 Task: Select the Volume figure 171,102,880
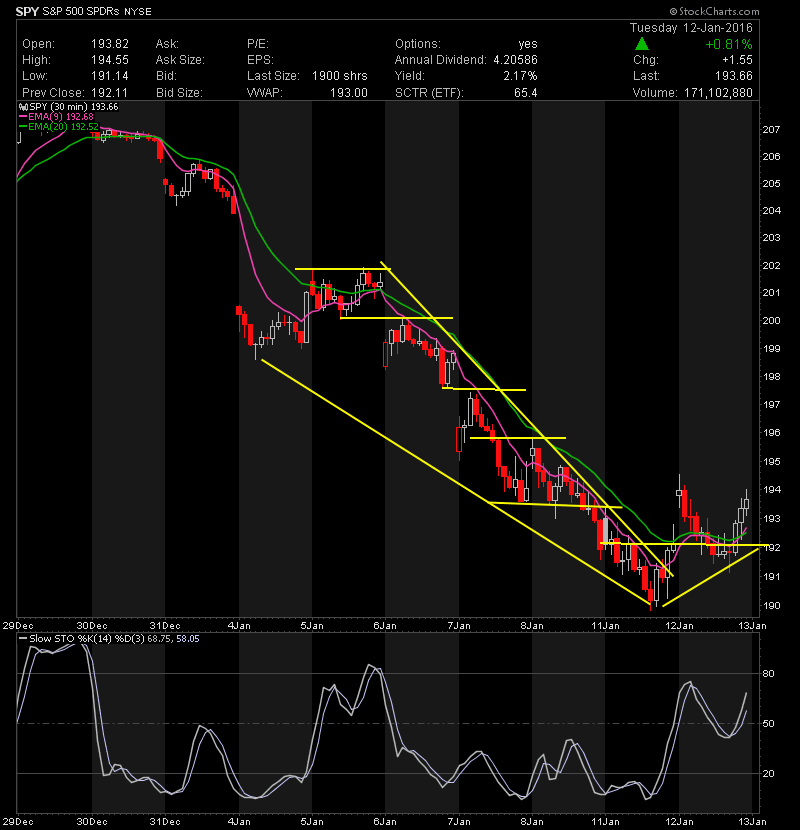point(718,93)
